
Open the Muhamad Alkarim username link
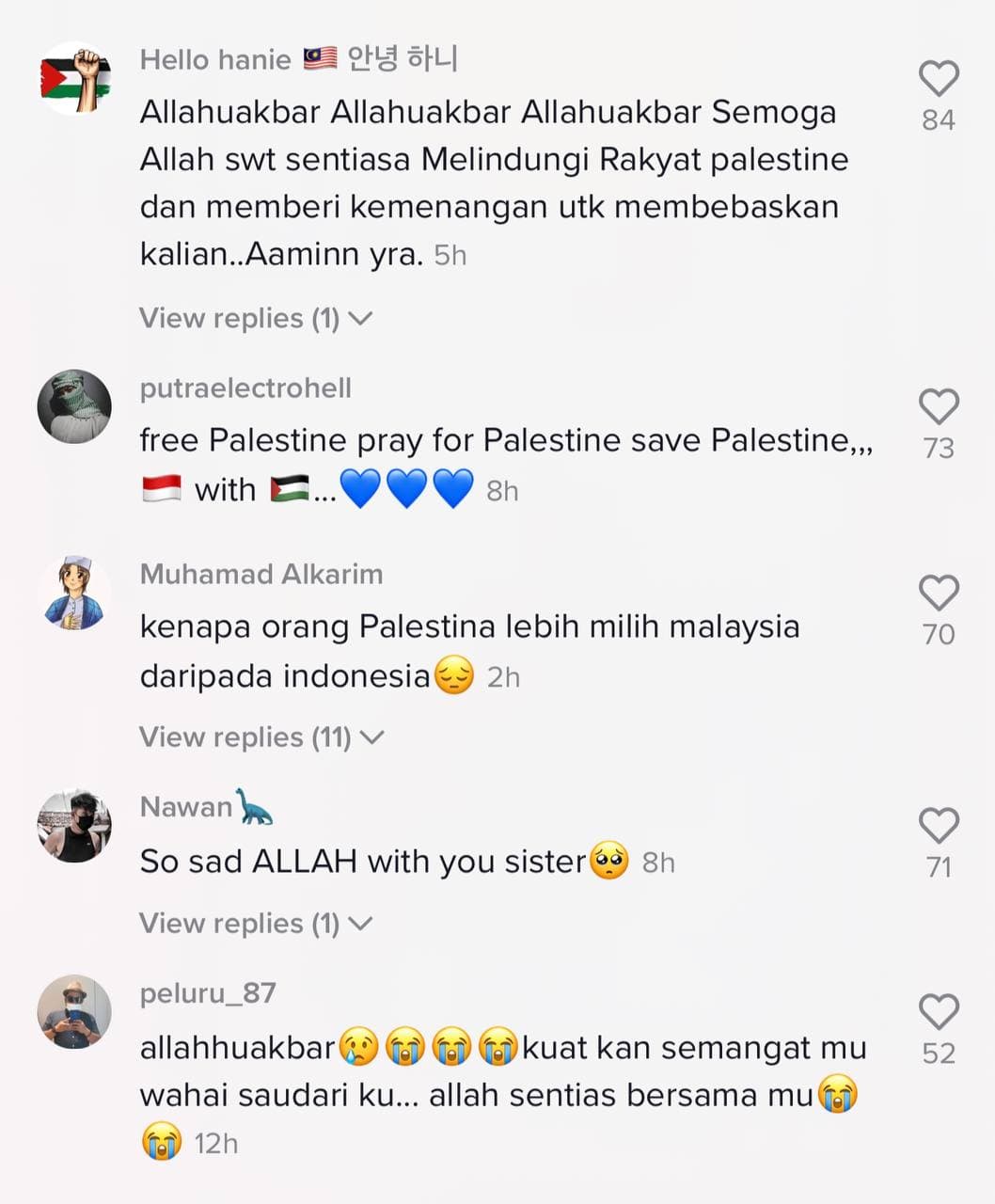(261, 574)
